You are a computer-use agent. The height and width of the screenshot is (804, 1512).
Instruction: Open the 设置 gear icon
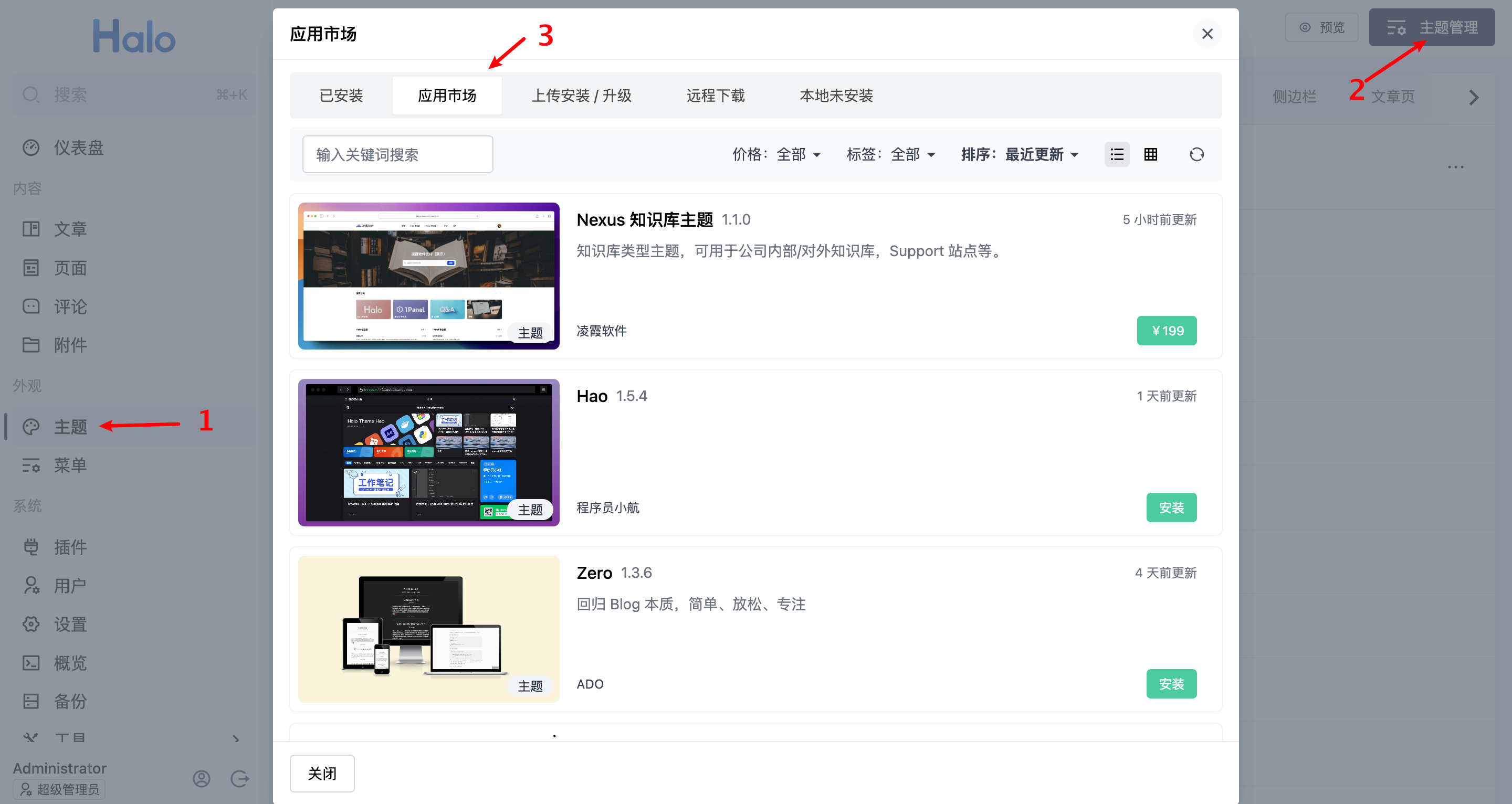[31, 624]
